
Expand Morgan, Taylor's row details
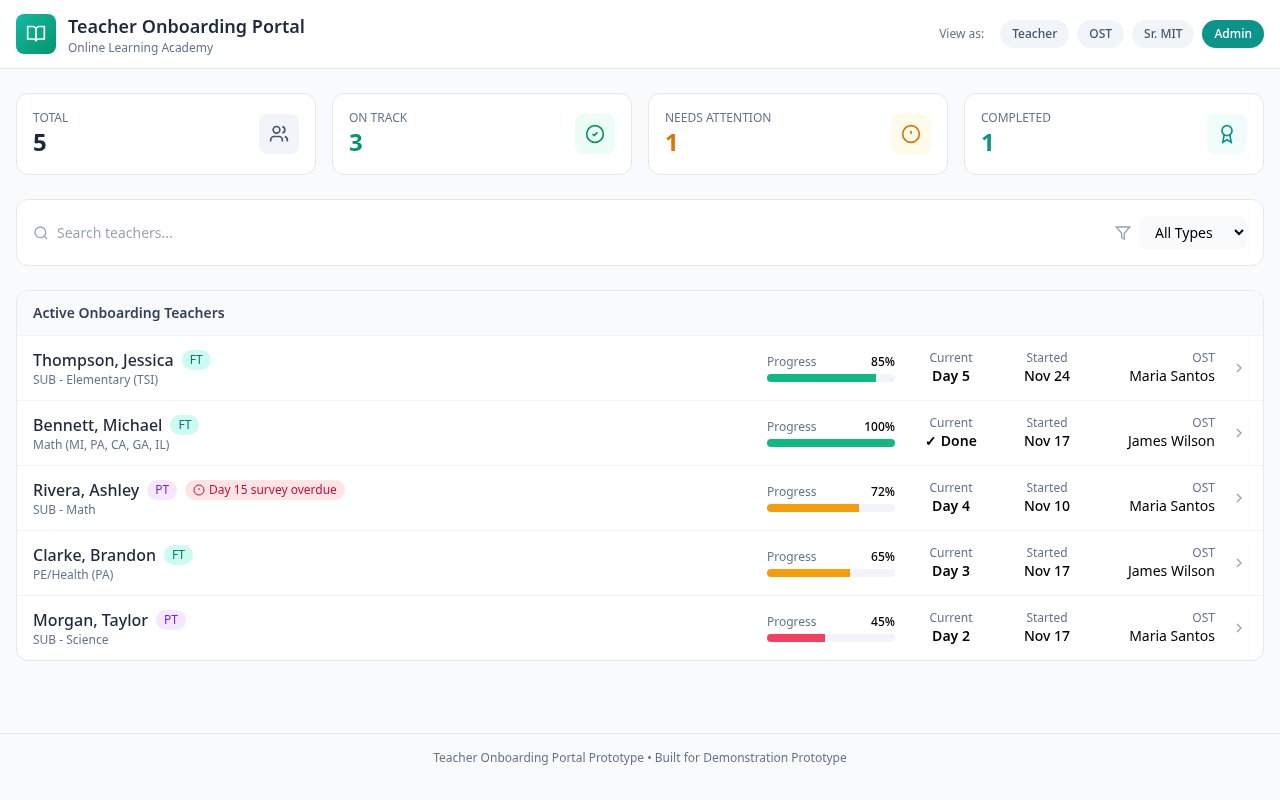point(1239,628)
